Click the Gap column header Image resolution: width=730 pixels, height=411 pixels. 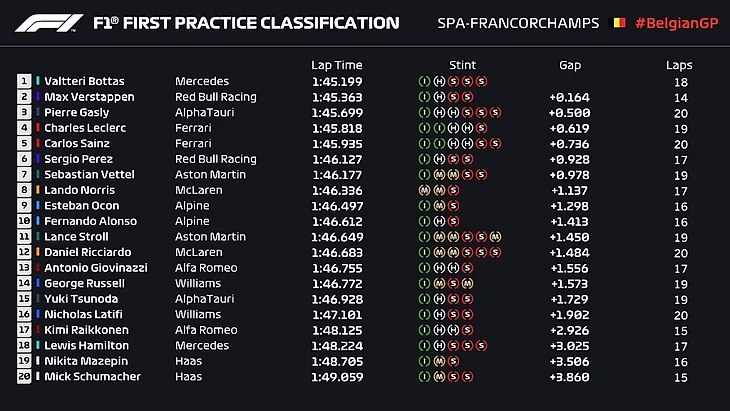click(569, 63)
